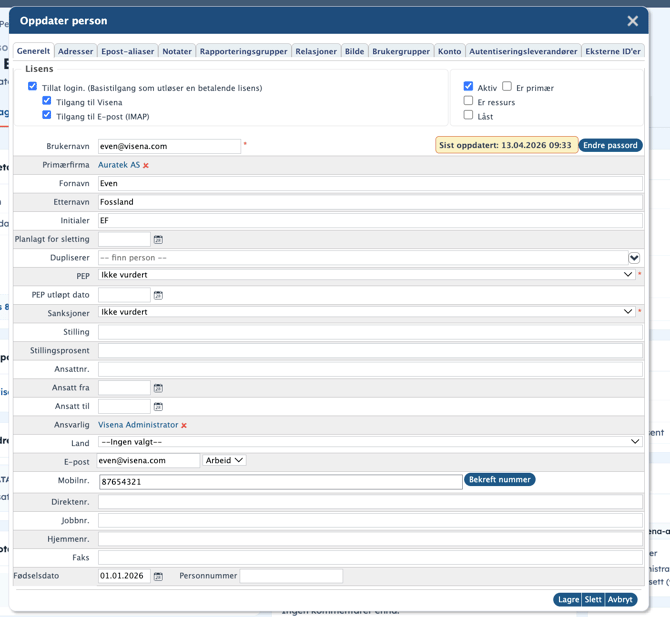Open the Autentiseringsleverandører tab

pos(523,51)
